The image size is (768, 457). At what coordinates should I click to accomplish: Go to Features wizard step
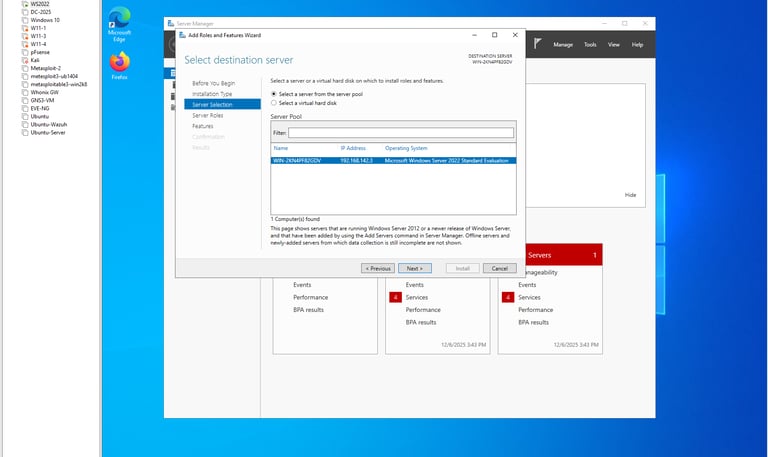coord(202,126)
